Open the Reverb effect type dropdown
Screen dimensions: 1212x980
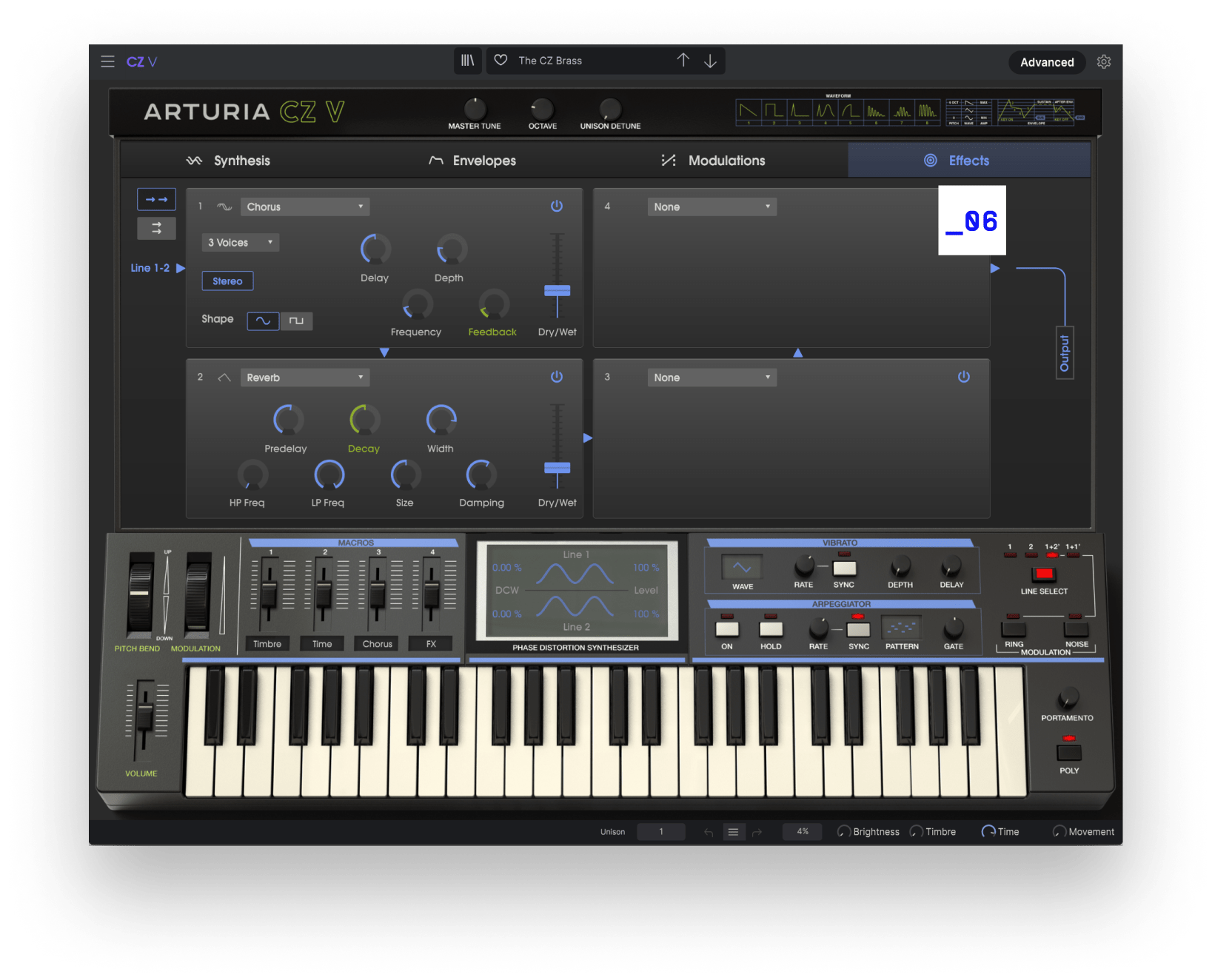tap(305, 377)
